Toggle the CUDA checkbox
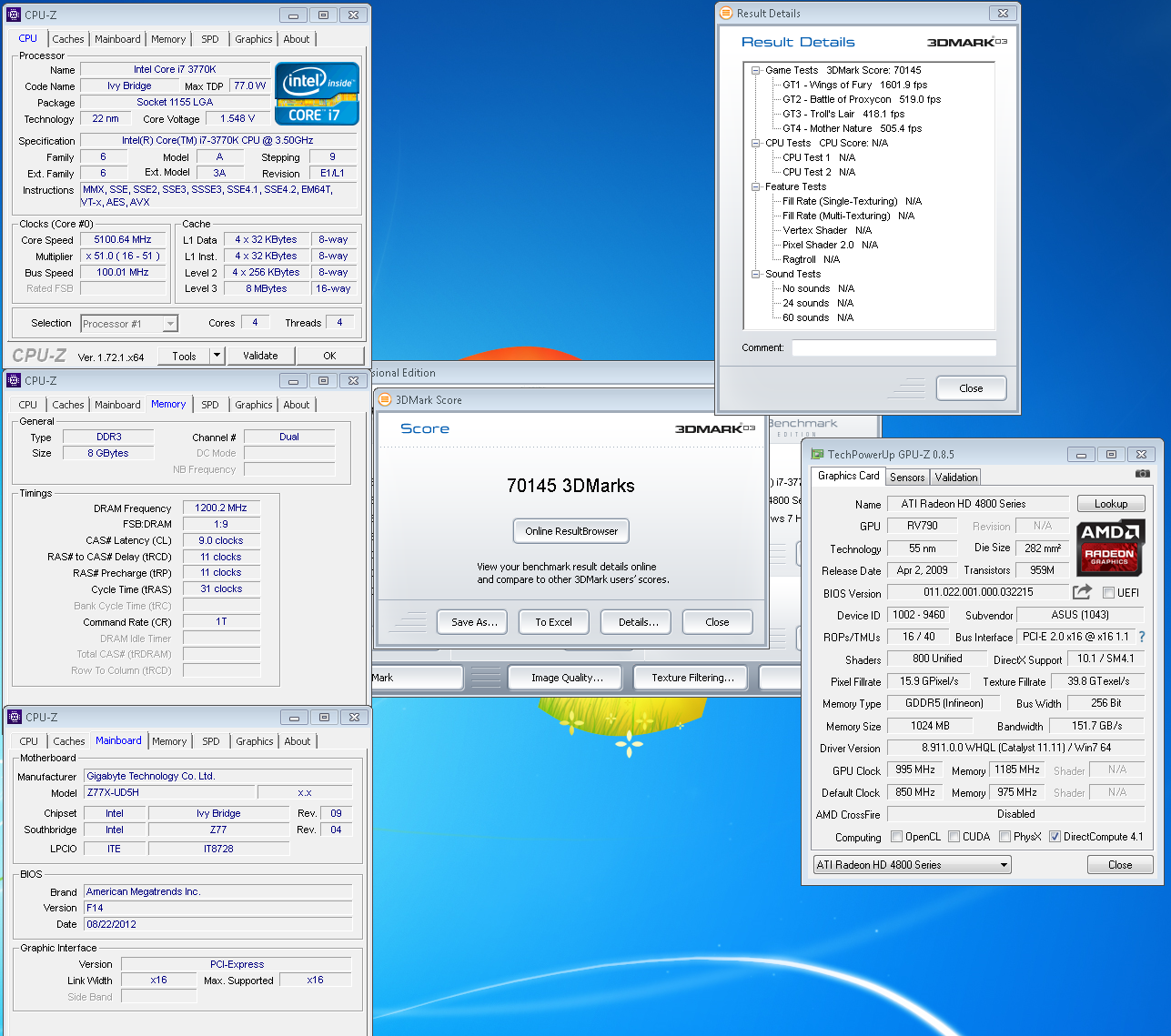The width and height of the screenshot is (1171, 1036). (954, 837)
